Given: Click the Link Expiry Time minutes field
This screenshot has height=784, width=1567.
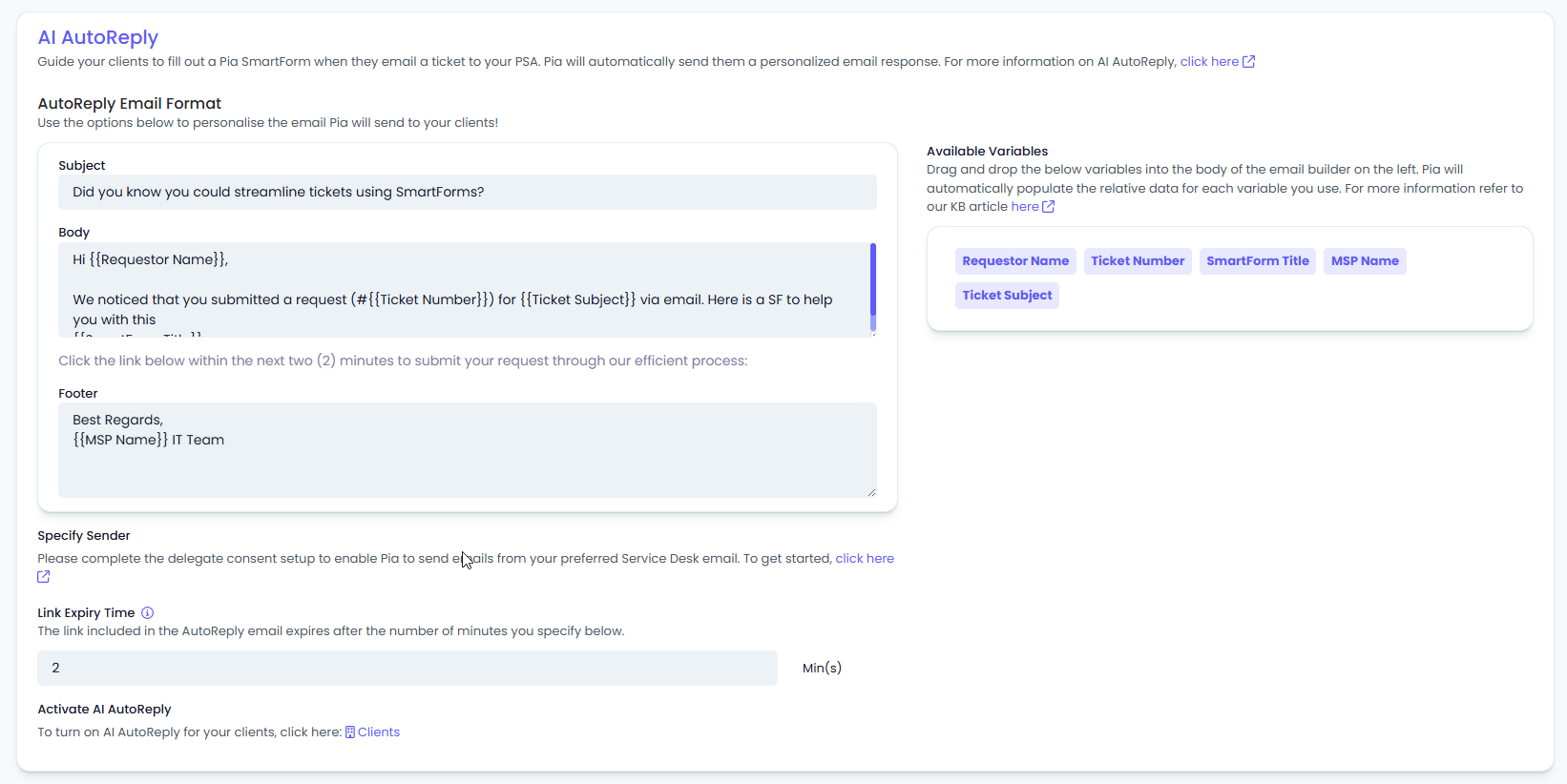Looking at the screenshot, I should [x=407, y=668].
